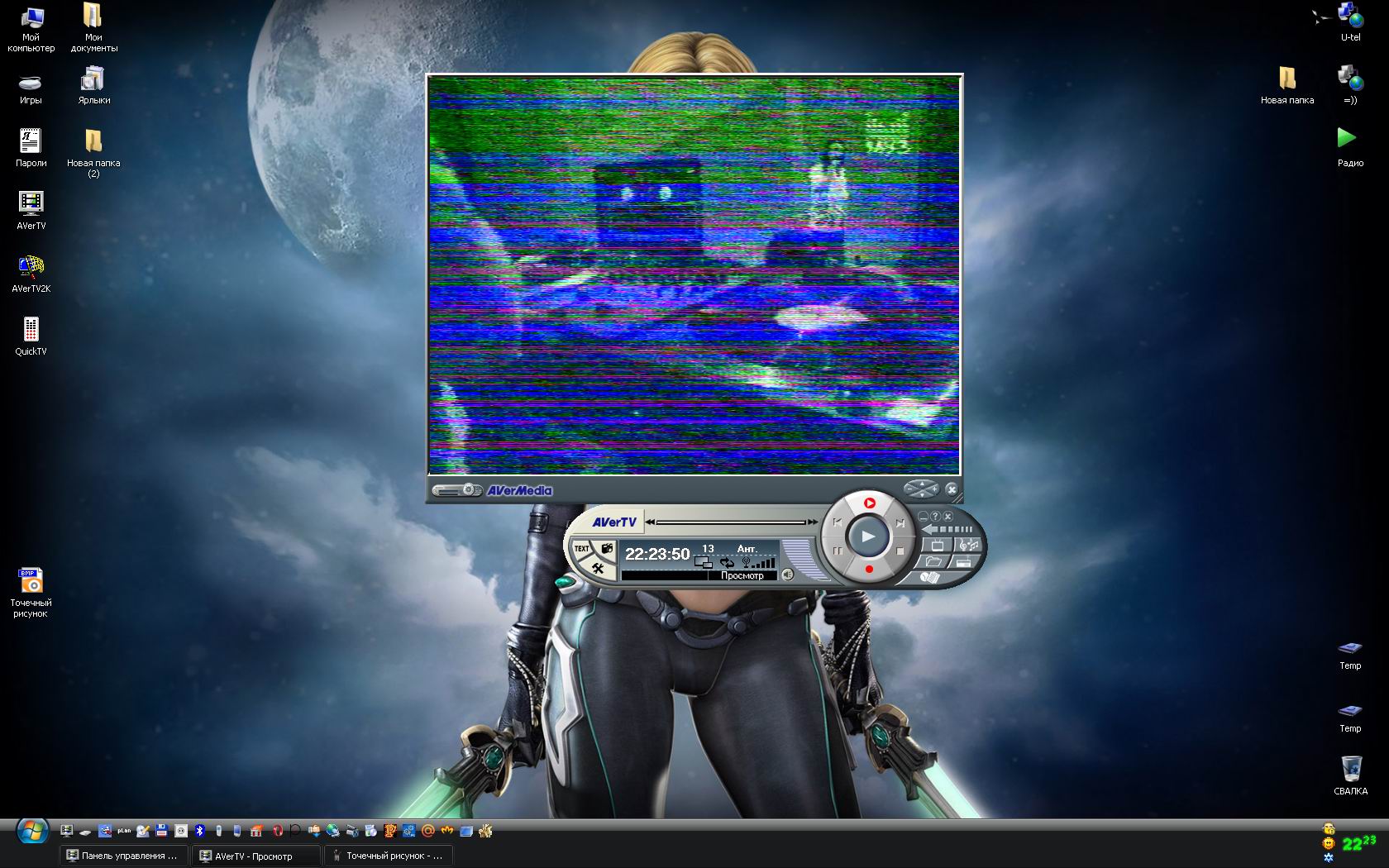Image resolution: width=1389 pixels, height=868 pixels.
Task: Open AVerTV desktop shortcut
Action: (31, 209)
